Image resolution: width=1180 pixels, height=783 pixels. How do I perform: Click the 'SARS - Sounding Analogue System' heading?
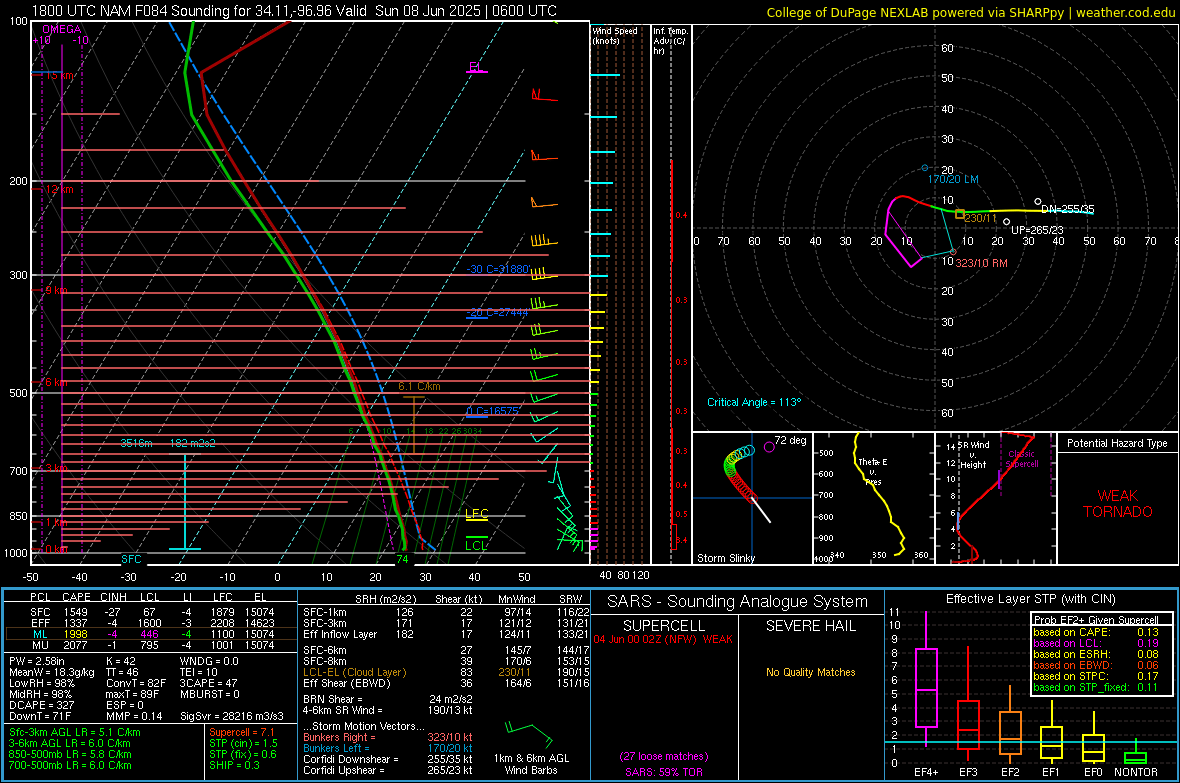(738, 602)
